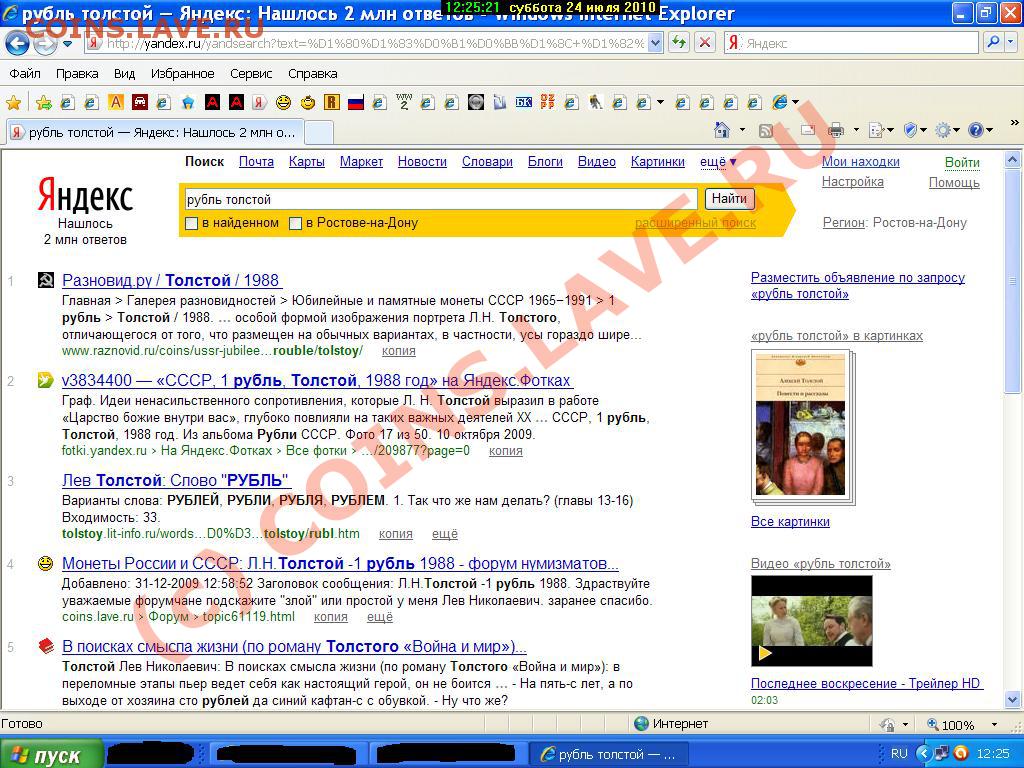Open the Правка menu
Viewport: 1024px width, 768px height.
(x=77, y=74)
